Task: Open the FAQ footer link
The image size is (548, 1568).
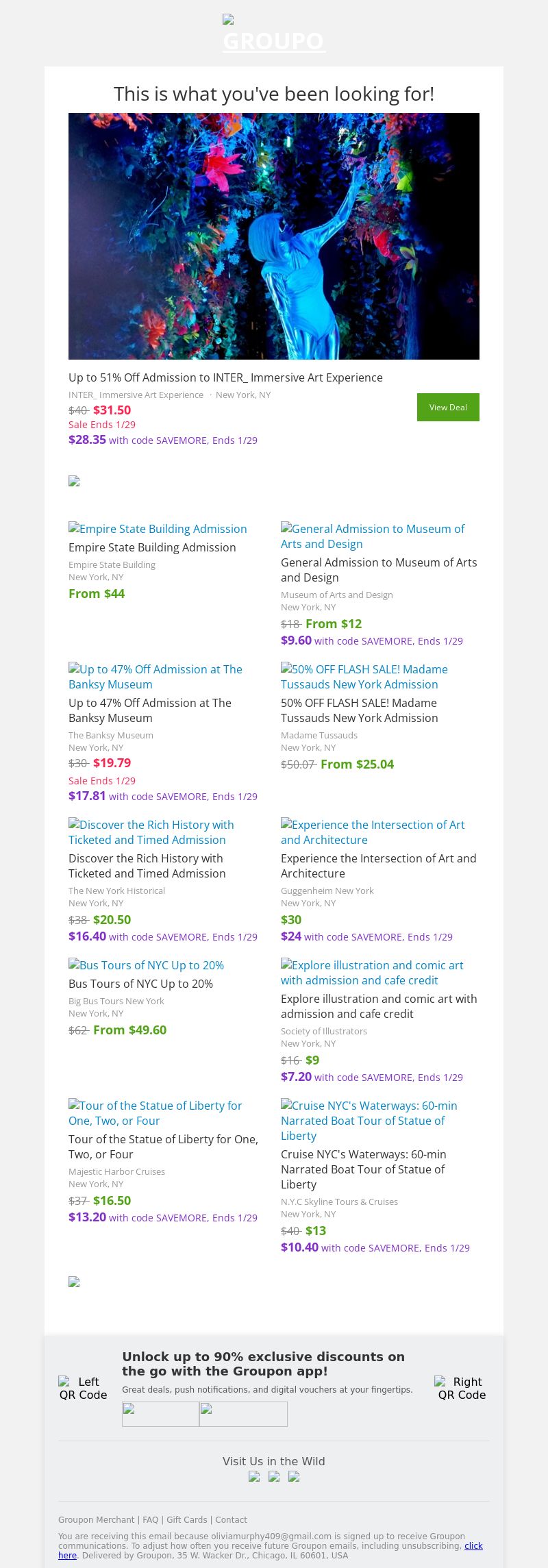Action: (x=151, y=1519)
